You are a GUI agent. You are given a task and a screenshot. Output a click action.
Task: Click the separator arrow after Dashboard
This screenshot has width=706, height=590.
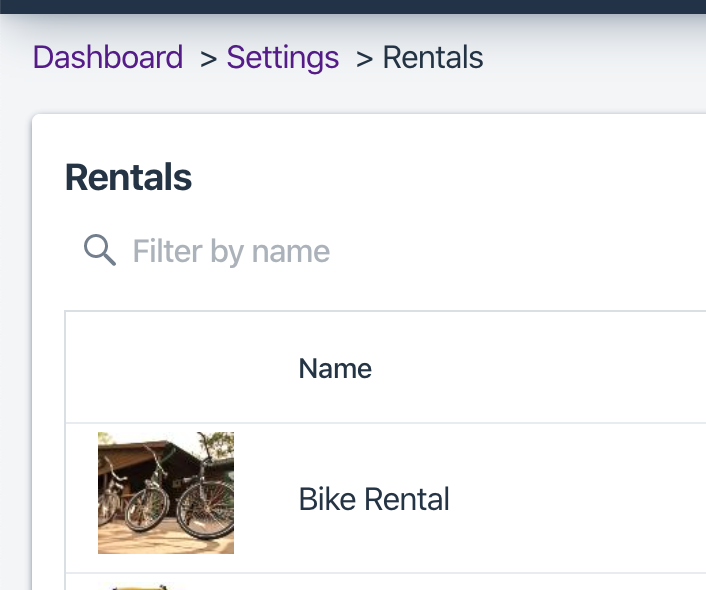point(208,58)
